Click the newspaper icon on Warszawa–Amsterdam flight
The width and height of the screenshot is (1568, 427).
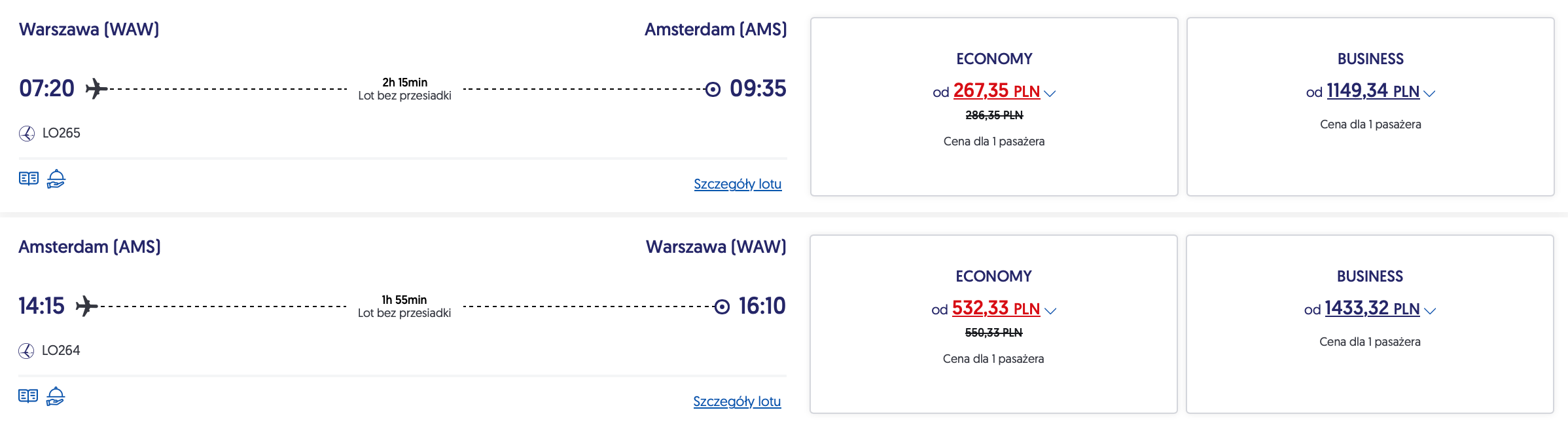point(29,178)
